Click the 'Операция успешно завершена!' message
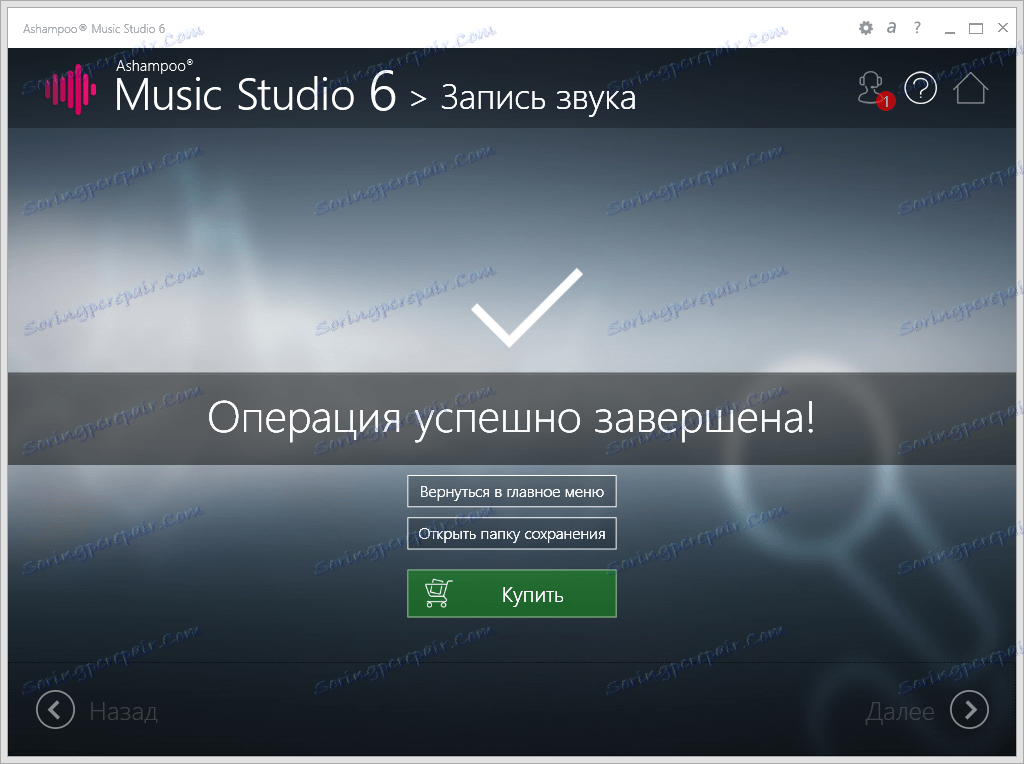This screenshot has width=1024, height=764. click(511, 418)
